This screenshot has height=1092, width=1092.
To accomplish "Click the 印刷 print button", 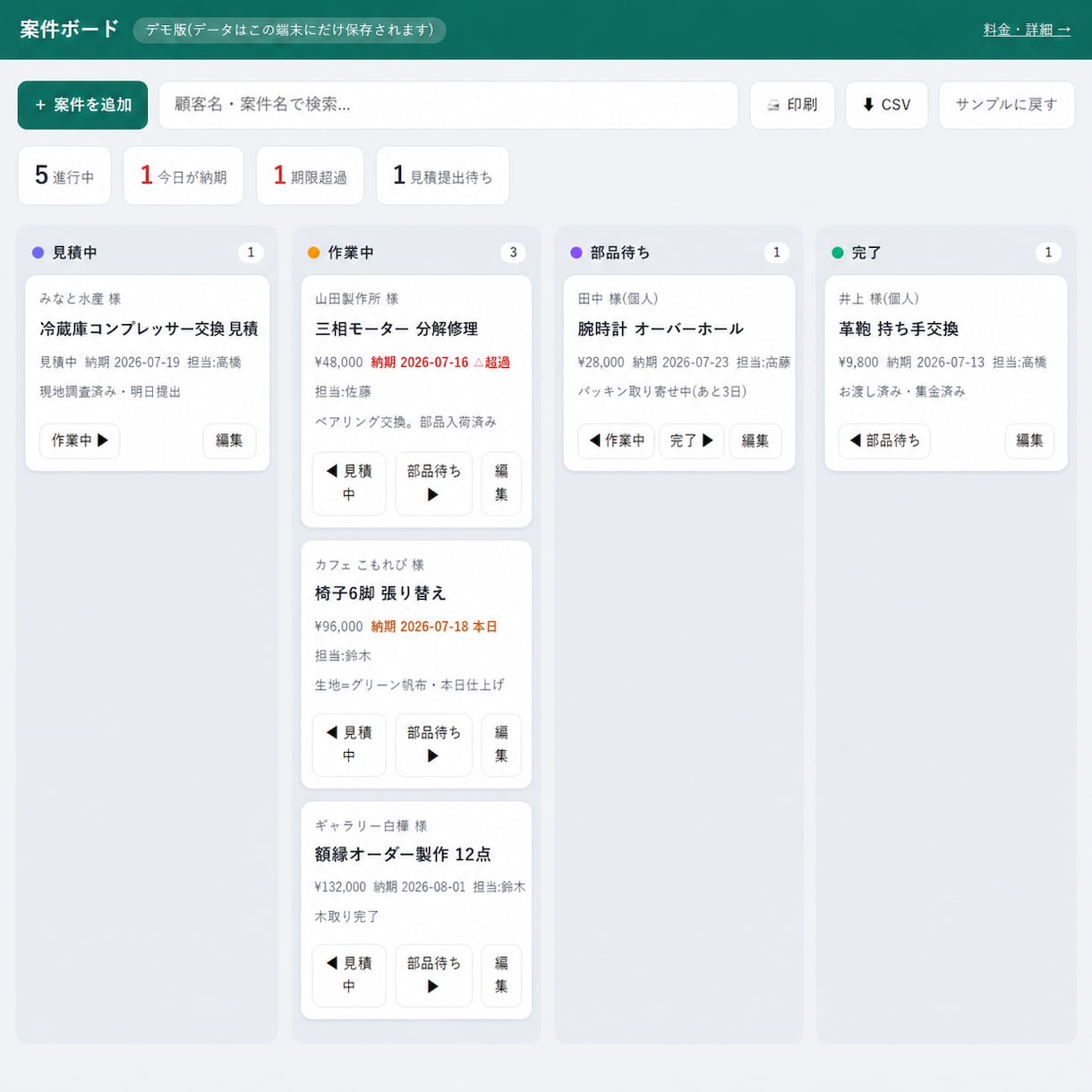I will point(792,105).
